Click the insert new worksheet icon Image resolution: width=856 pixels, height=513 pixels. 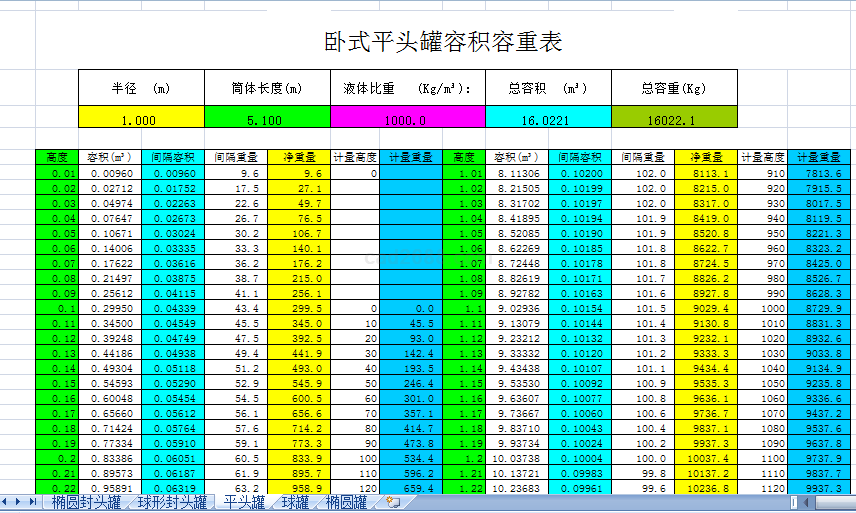393,502
